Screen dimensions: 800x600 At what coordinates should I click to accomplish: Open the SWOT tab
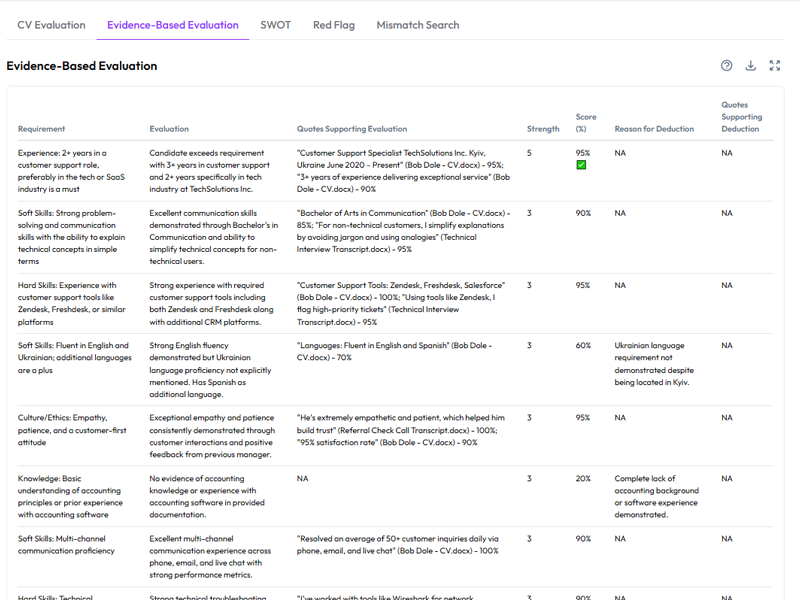(x=275, y=25)
